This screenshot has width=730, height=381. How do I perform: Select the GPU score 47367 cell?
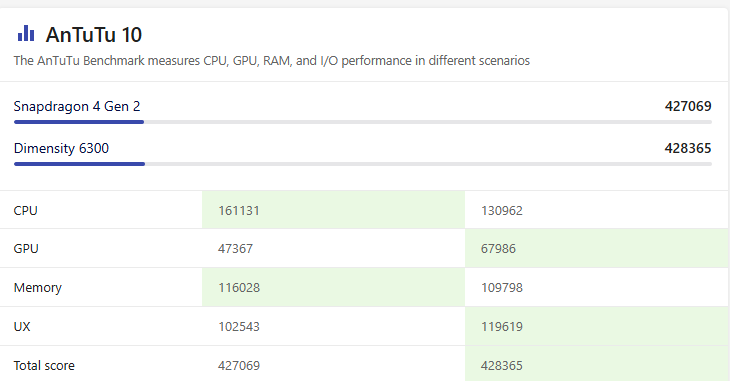pos(333,248)
